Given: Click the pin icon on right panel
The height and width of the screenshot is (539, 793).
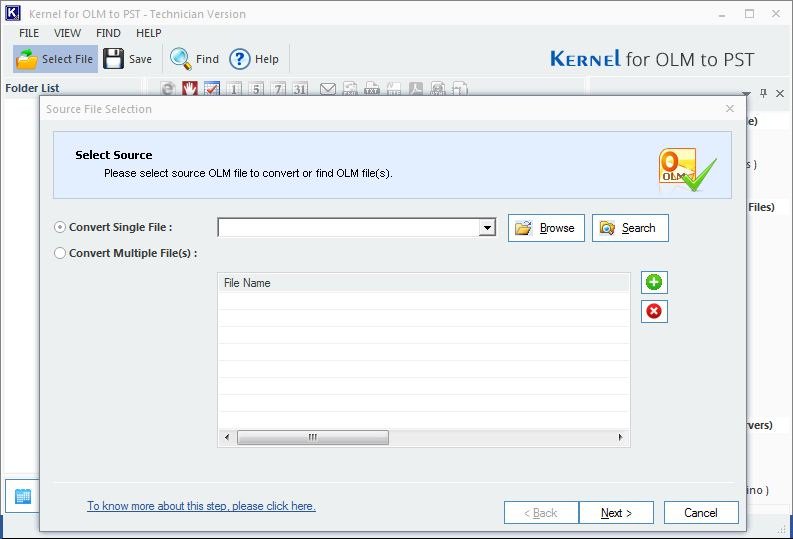Looking at the screenshot, I should [764, 93].
